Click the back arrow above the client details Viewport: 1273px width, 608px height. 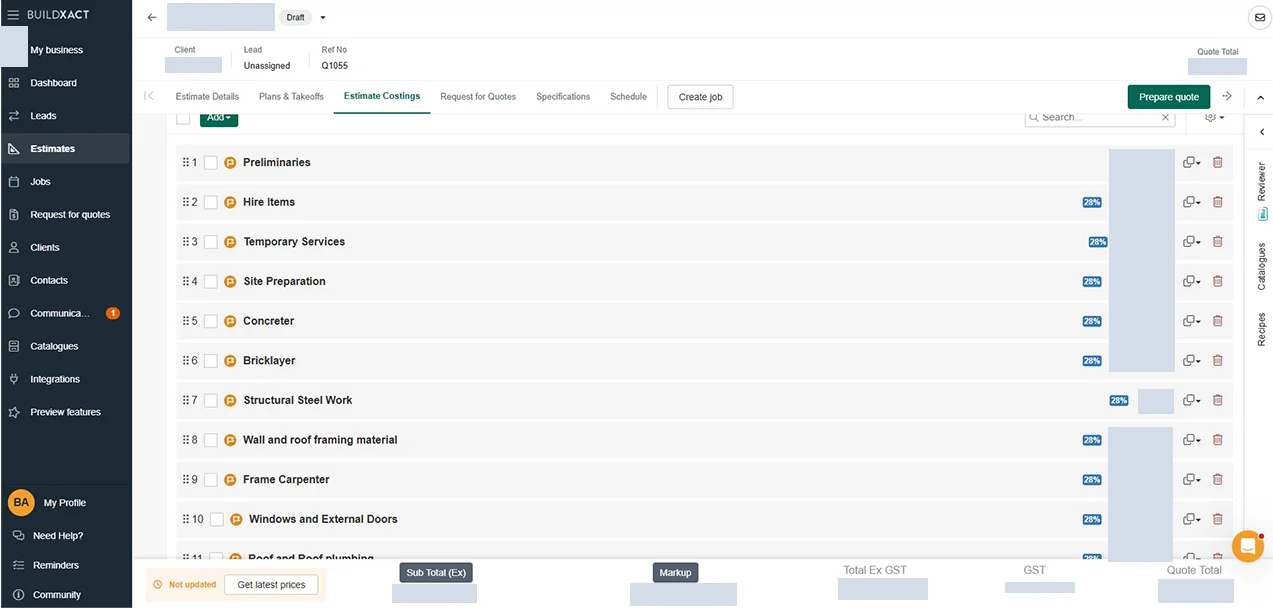[x=152, y=17]
